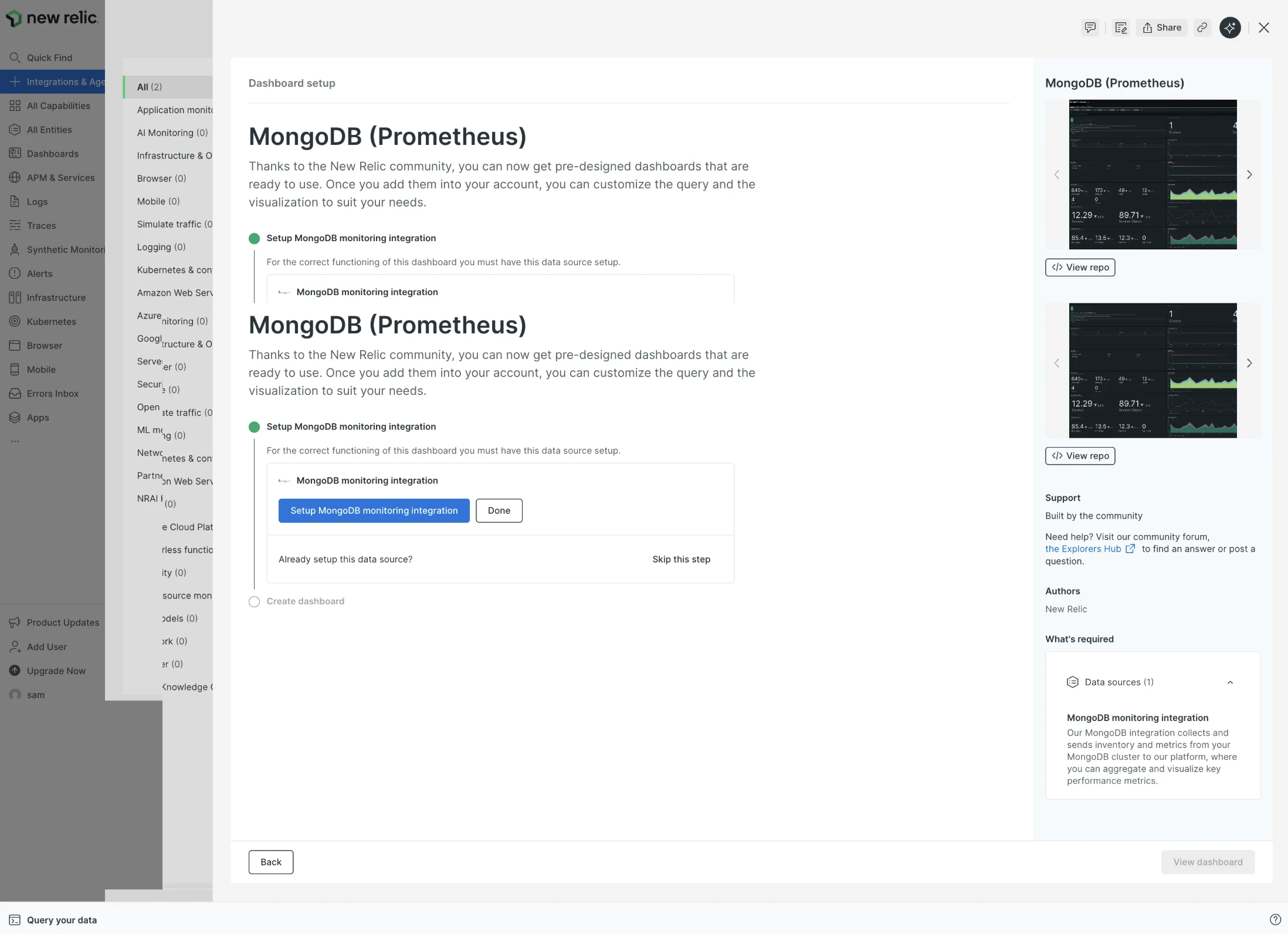Open Apps in left sidebar

(29, 418)
